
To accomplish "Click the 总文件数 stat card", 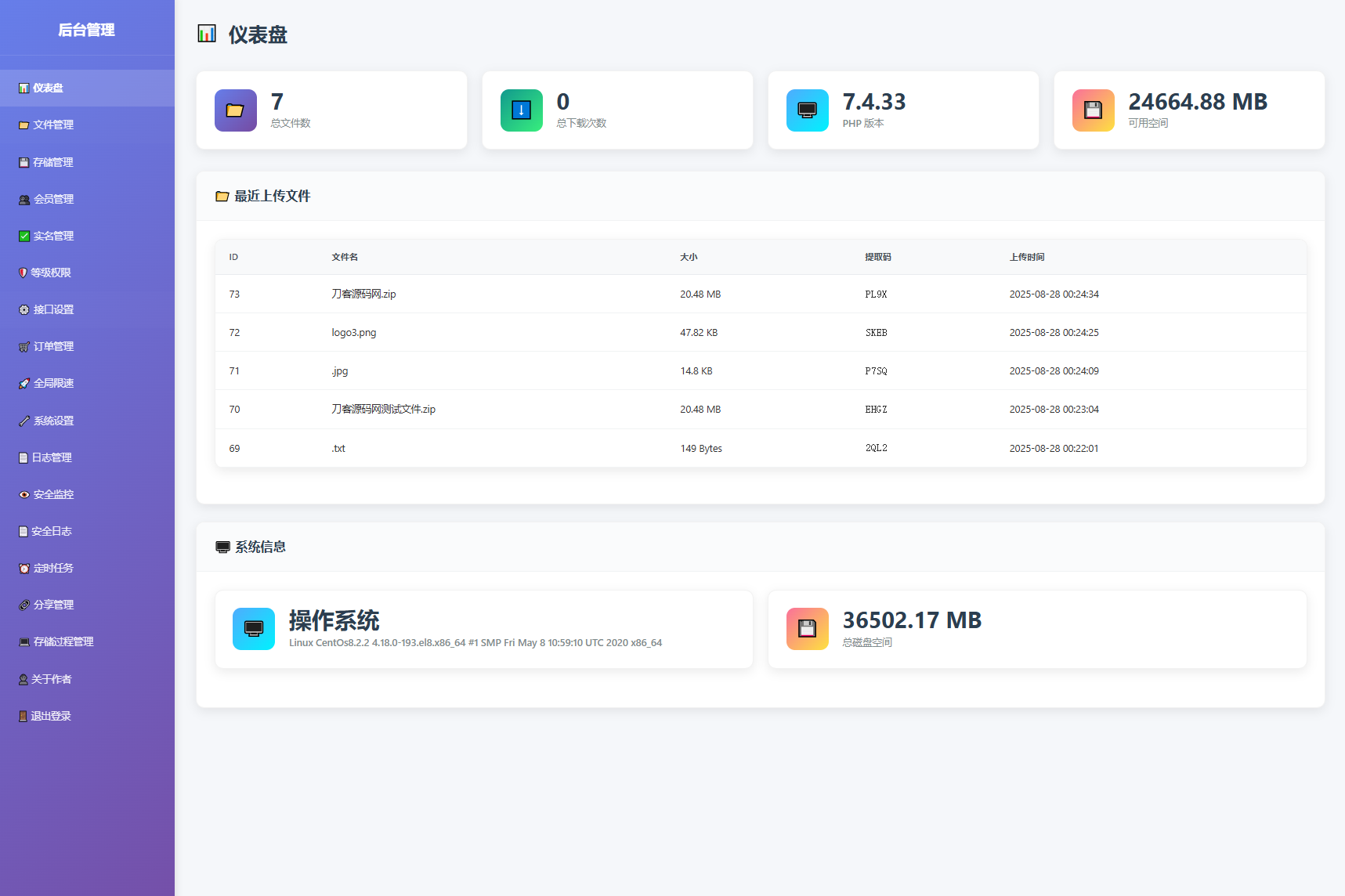I will tap(331, 110).
